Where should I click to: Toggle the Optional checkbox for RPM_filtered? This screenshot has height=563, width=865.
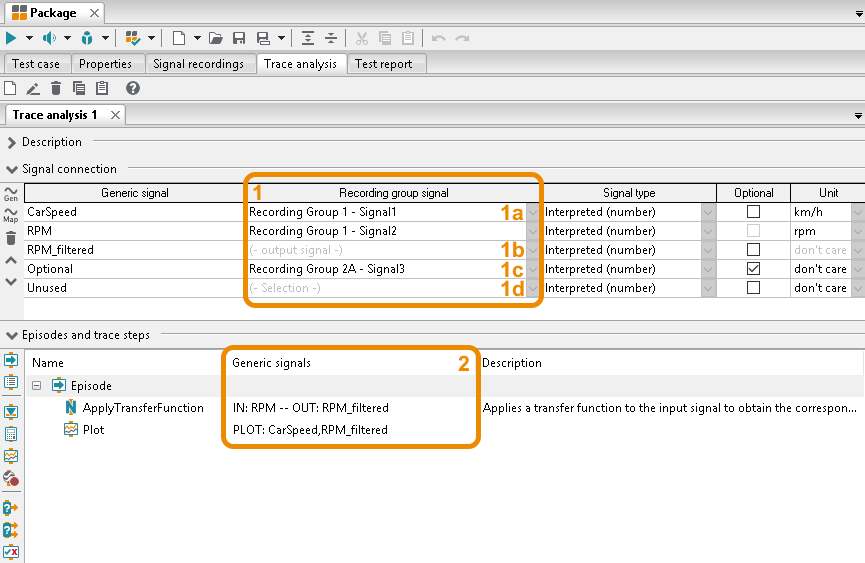click(753, 250)
